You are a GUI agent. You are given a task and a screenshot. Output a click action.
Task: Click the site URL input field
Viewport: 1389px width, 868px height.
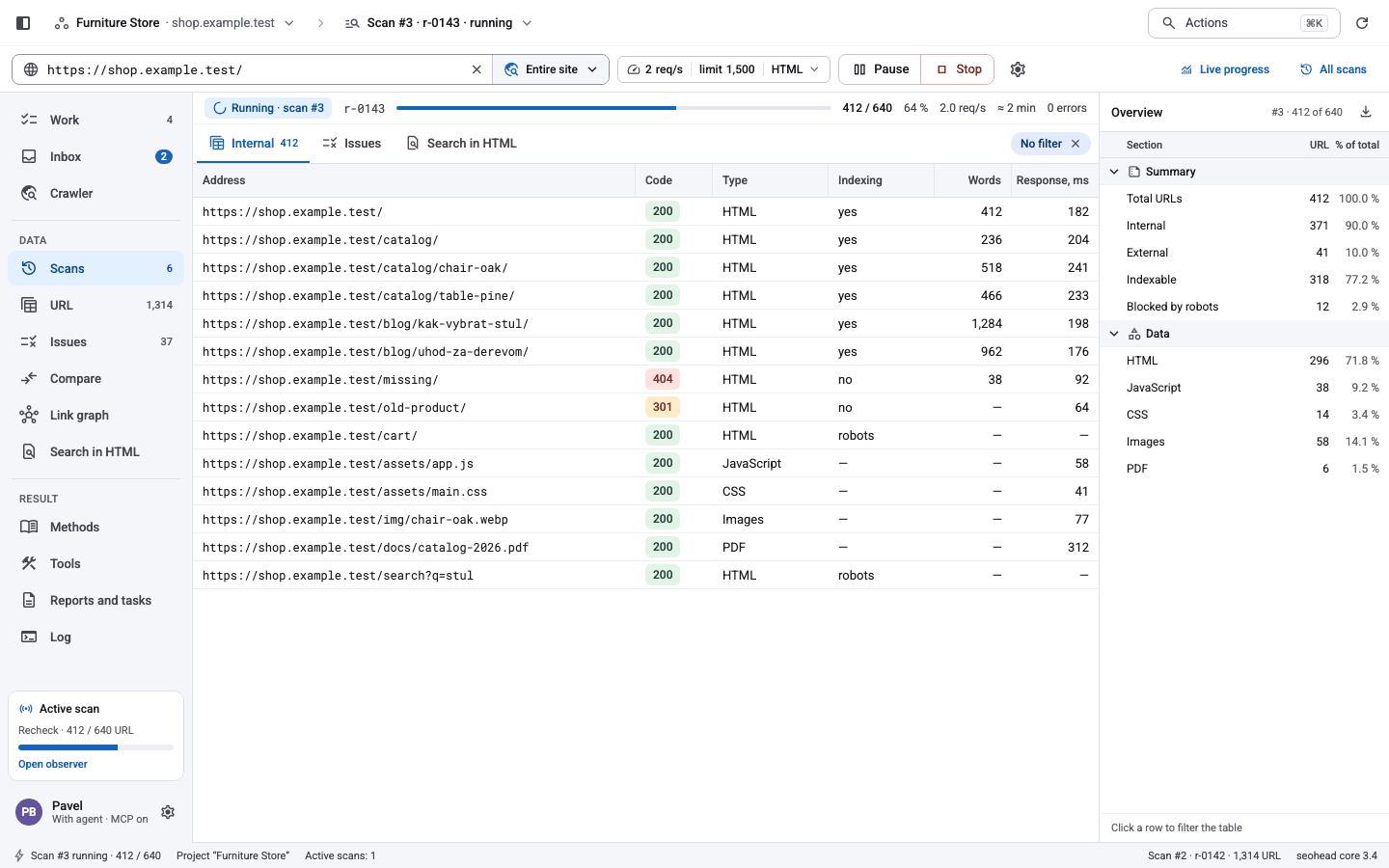(x=254, y=69)
